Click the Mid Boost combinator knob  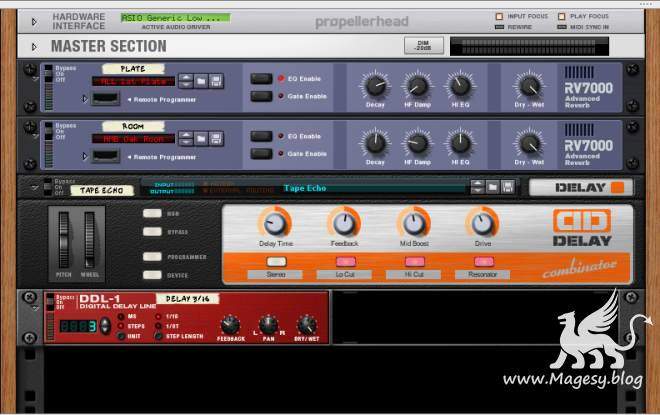coord(414,223)
